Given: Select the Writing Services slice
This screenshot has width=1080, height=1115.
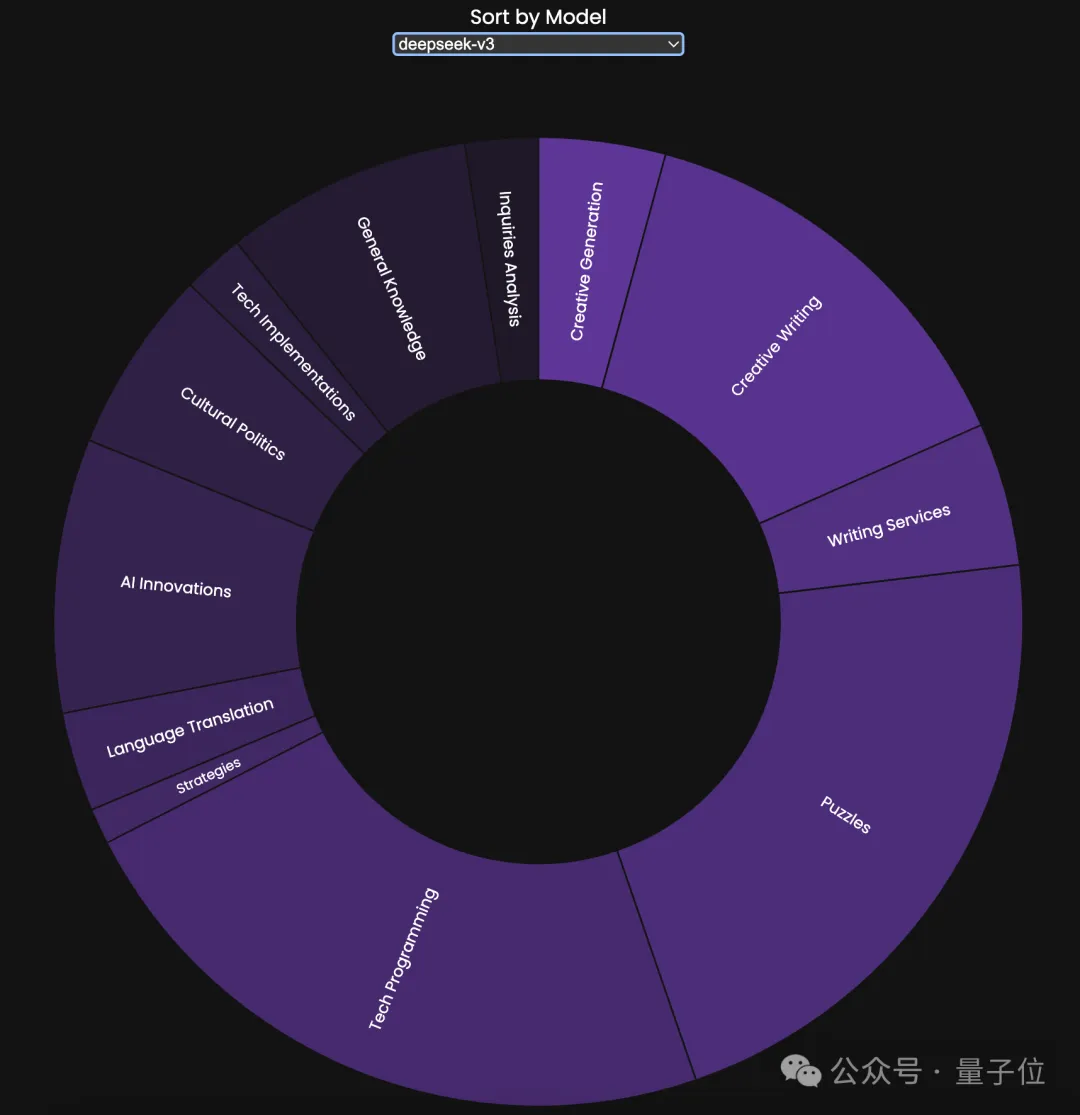Looking at the screenshot, I should [889, 525].
